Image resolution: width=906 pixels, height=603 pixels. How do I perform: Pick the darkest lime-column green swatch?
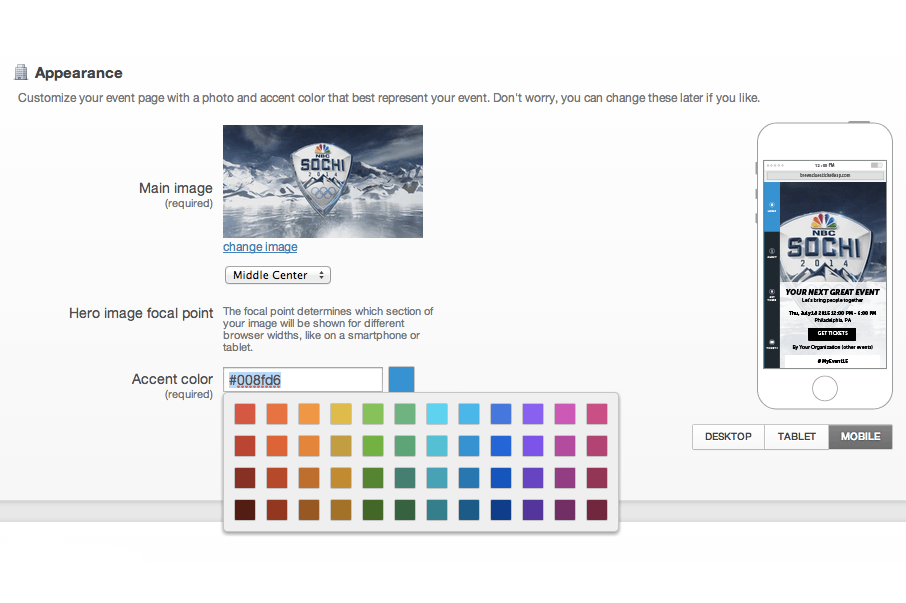click(x=373, y=510)
